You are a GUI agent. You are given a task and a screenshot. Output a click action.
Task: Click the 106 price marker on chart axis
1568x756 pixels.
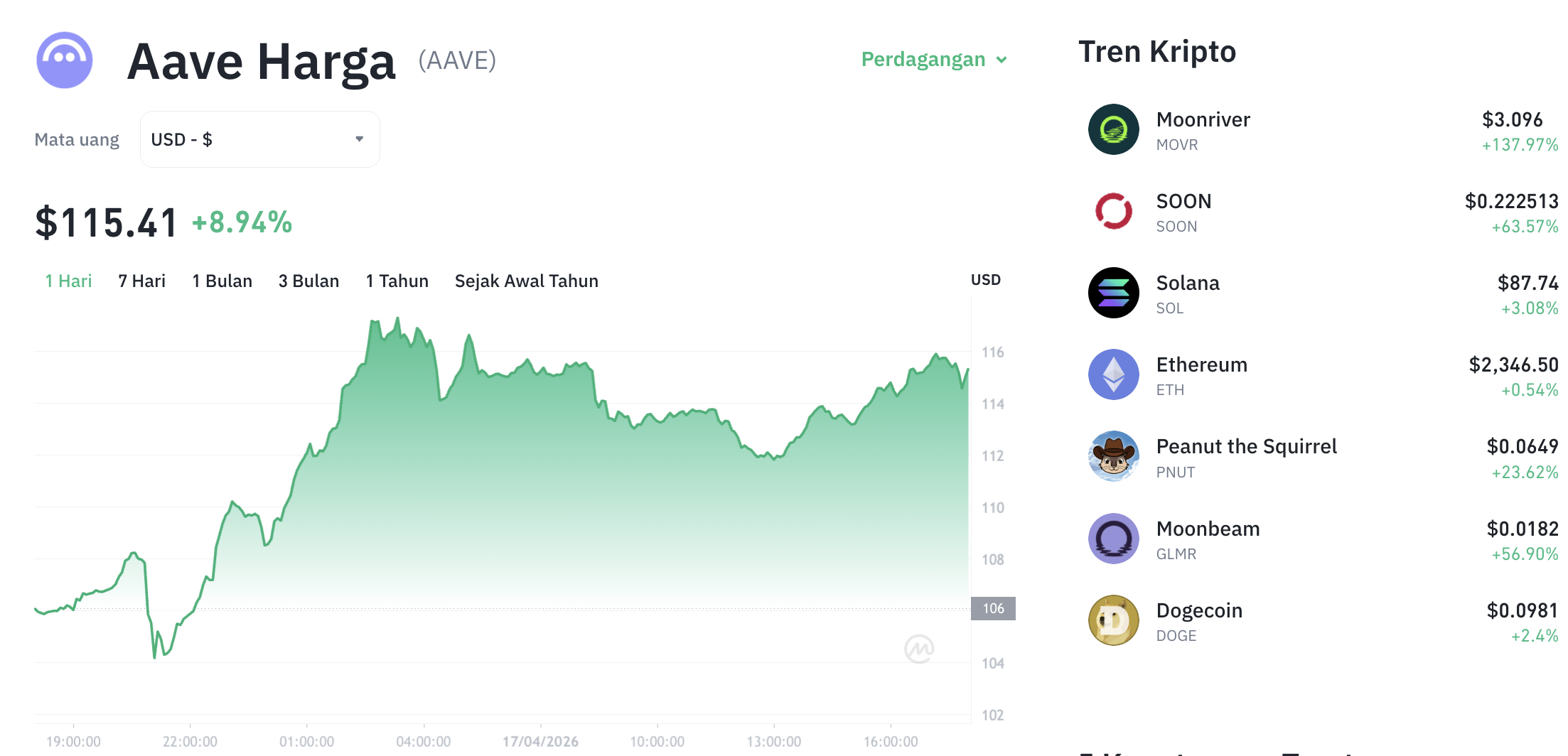point(993,608)
